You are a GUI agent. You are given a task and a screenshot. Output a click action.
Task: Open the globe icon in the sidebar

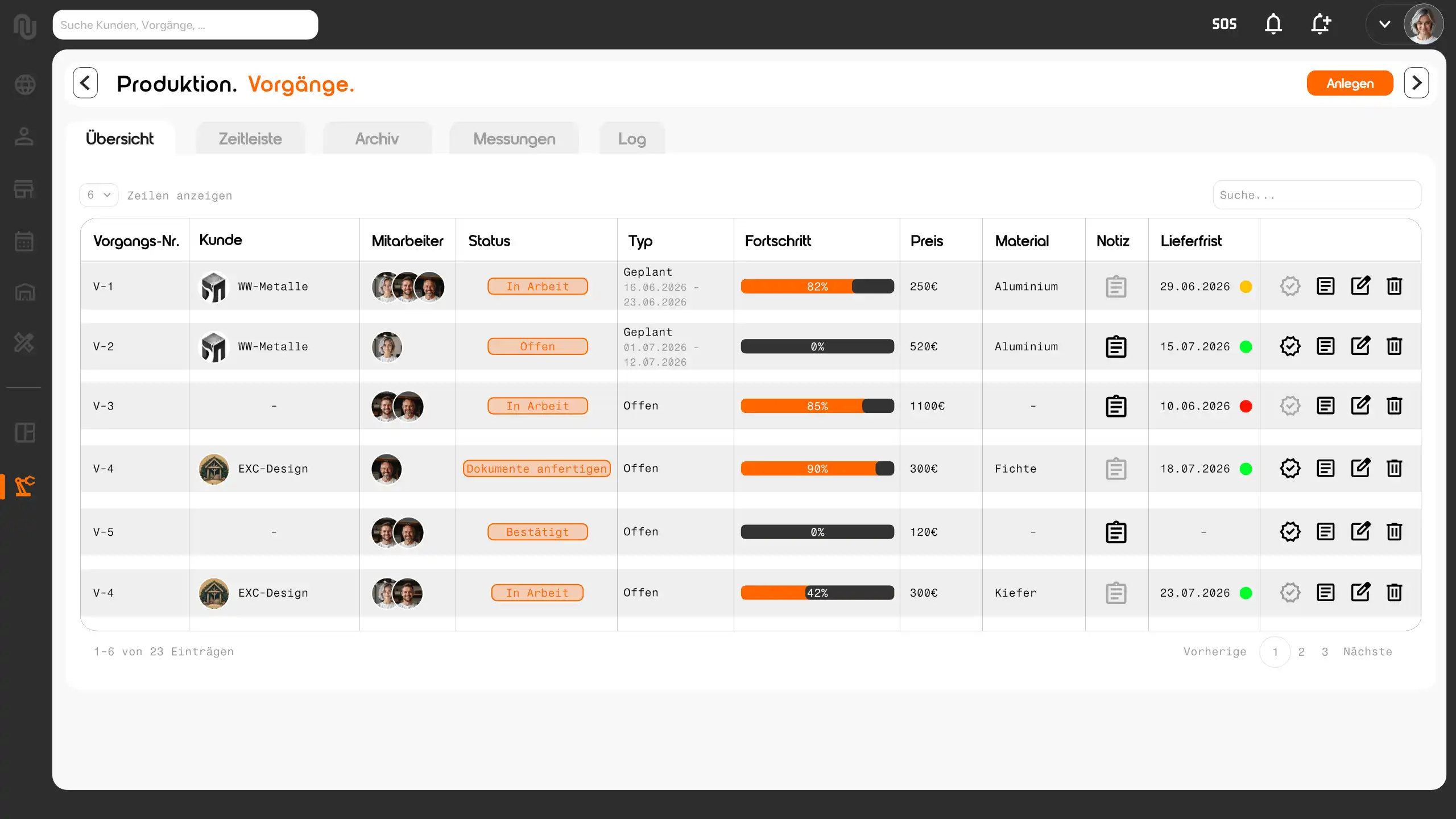point(24,85)
